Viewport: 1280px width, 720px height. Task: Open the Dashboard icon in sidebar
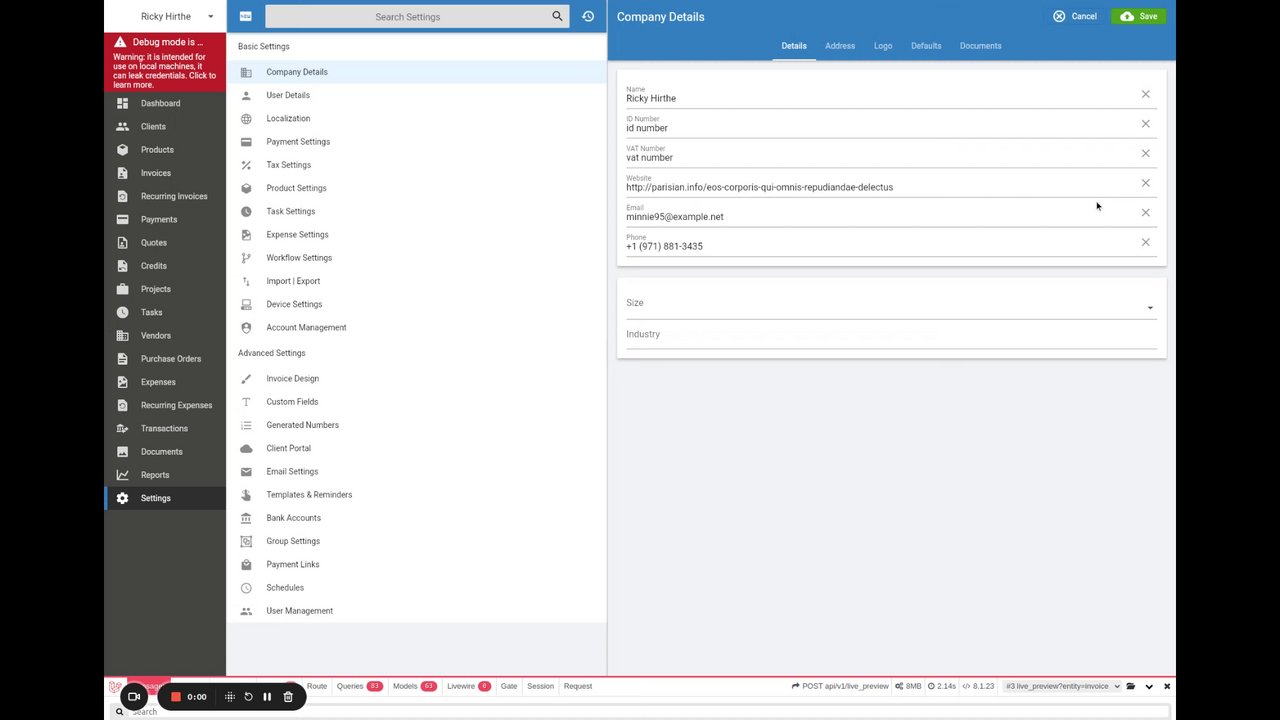(122, 103)
